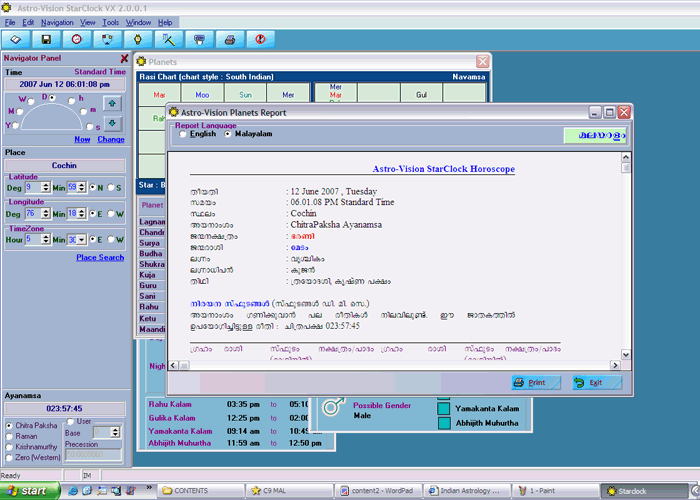Select the M (month) time radio button
700x500 pixels.
click(19, 112)
